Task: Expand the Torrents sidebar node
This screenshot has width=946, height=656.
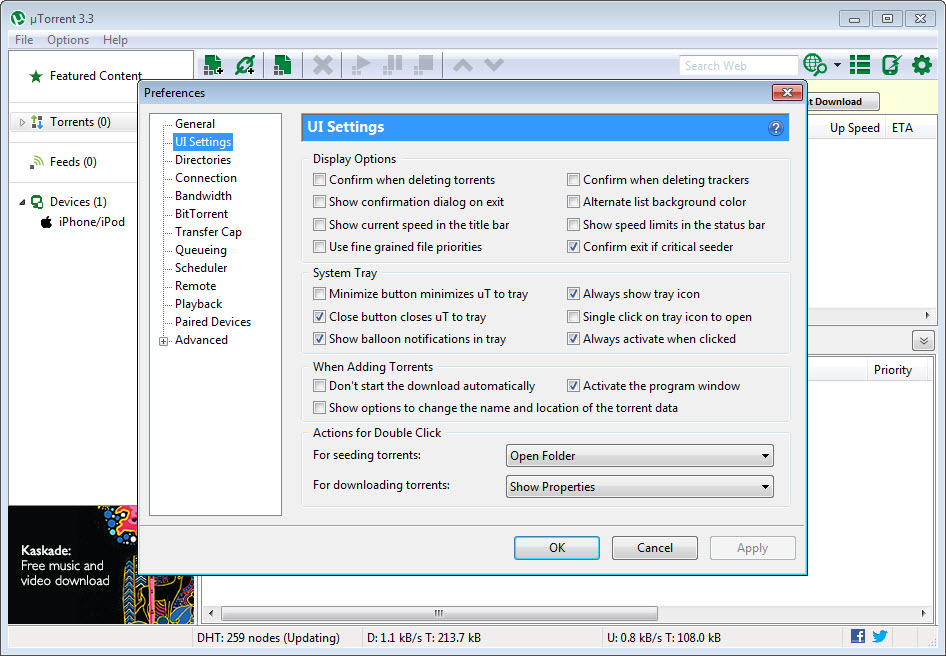Action: pos(22,123)
